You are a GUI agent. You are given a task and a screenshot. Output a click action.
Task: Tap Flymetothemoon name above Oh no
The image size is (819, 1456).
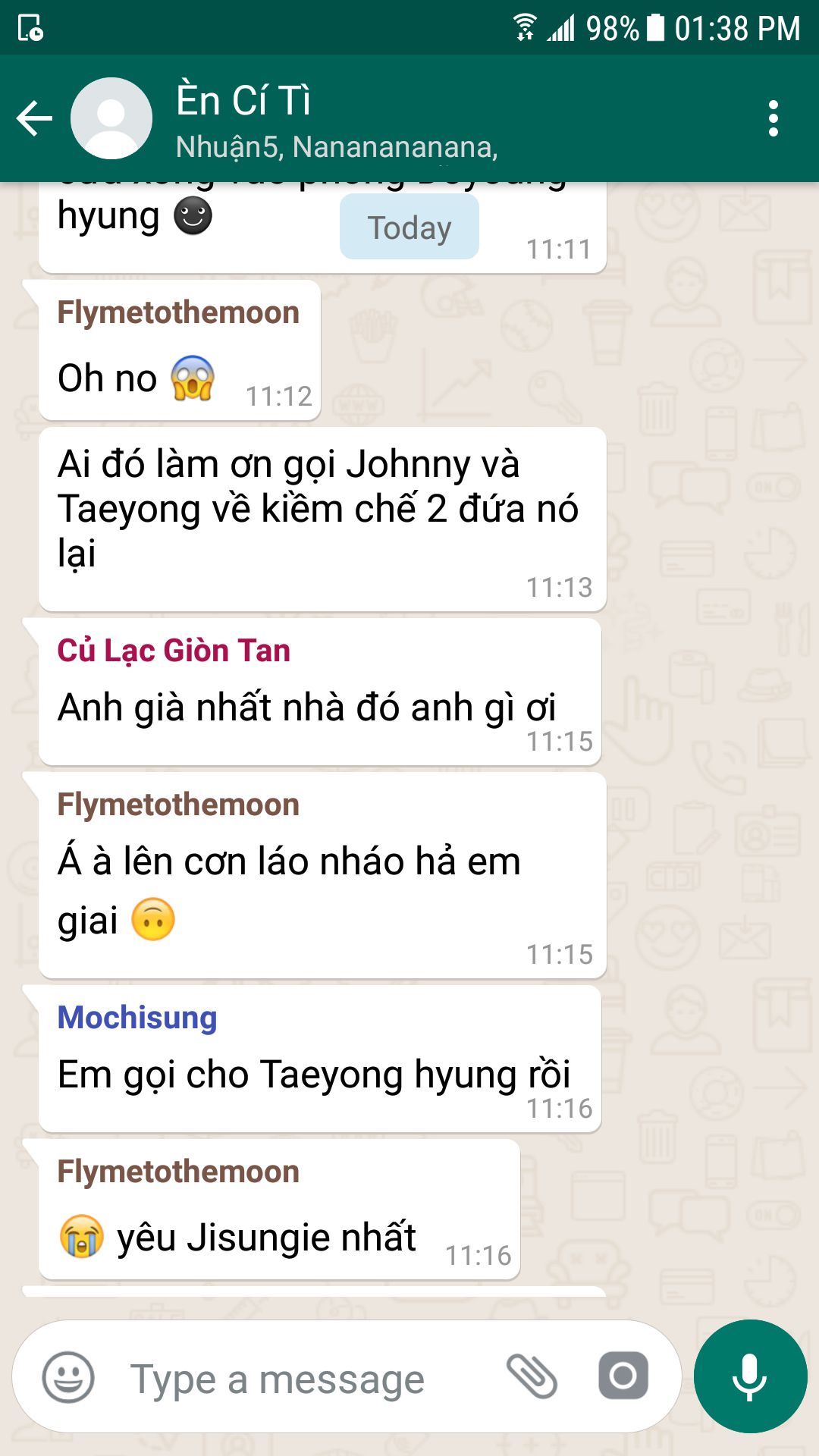pyautogui.click(x=178, y=312)
